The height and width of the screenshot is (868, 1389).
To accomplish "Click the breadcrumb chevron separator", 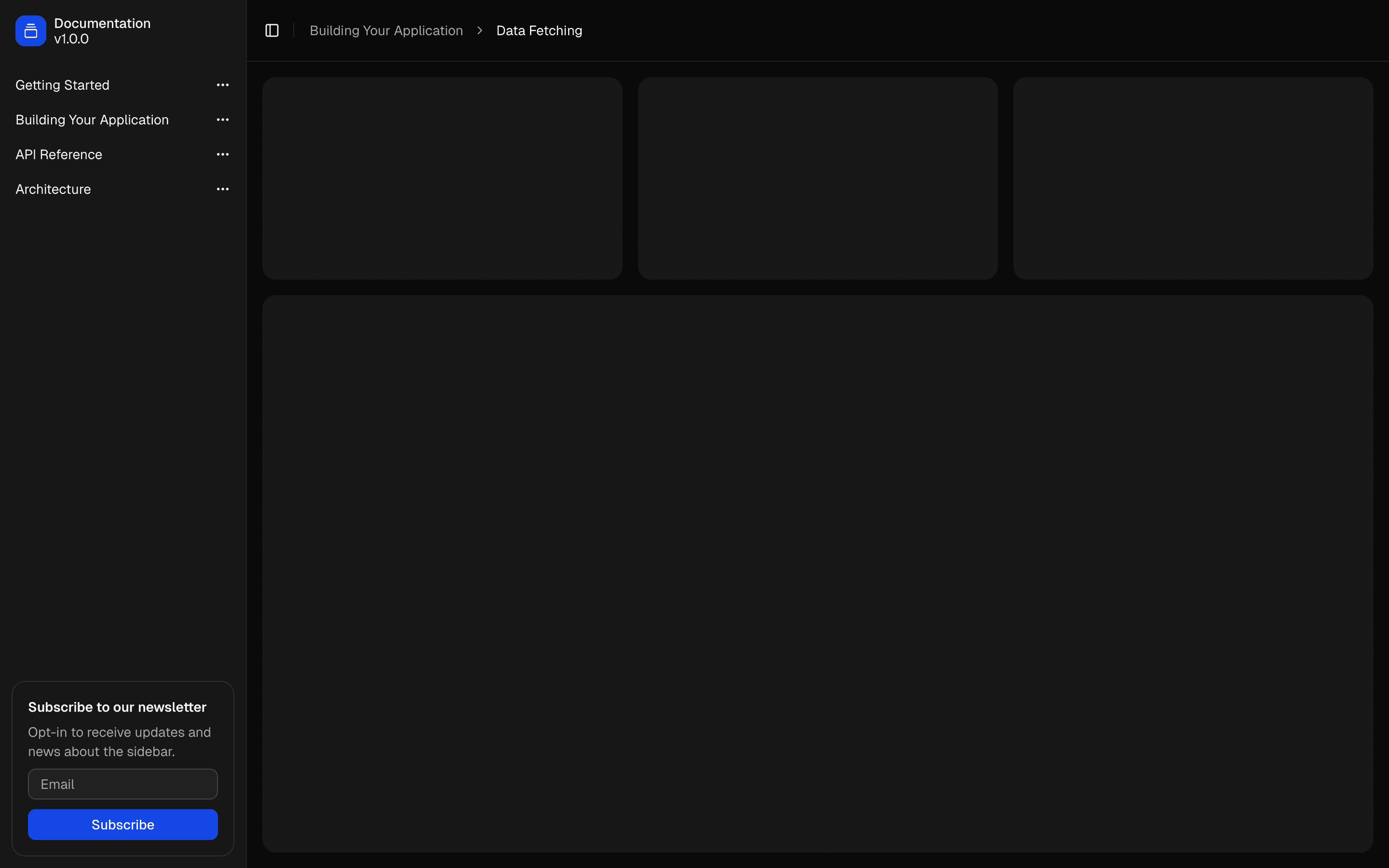I will 480,30.
